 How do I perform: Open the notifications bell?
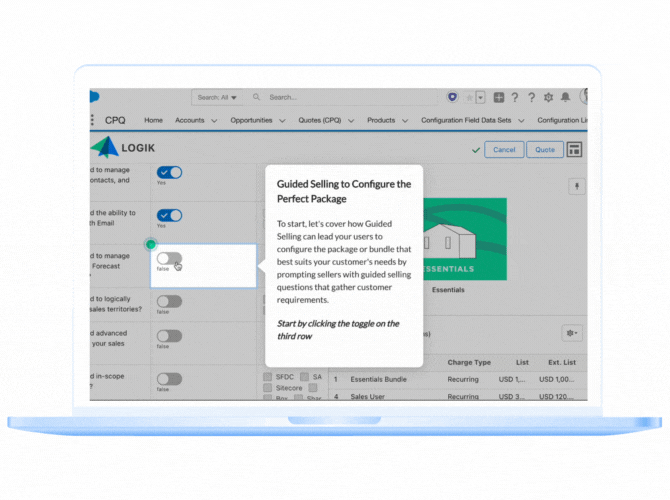565,97
